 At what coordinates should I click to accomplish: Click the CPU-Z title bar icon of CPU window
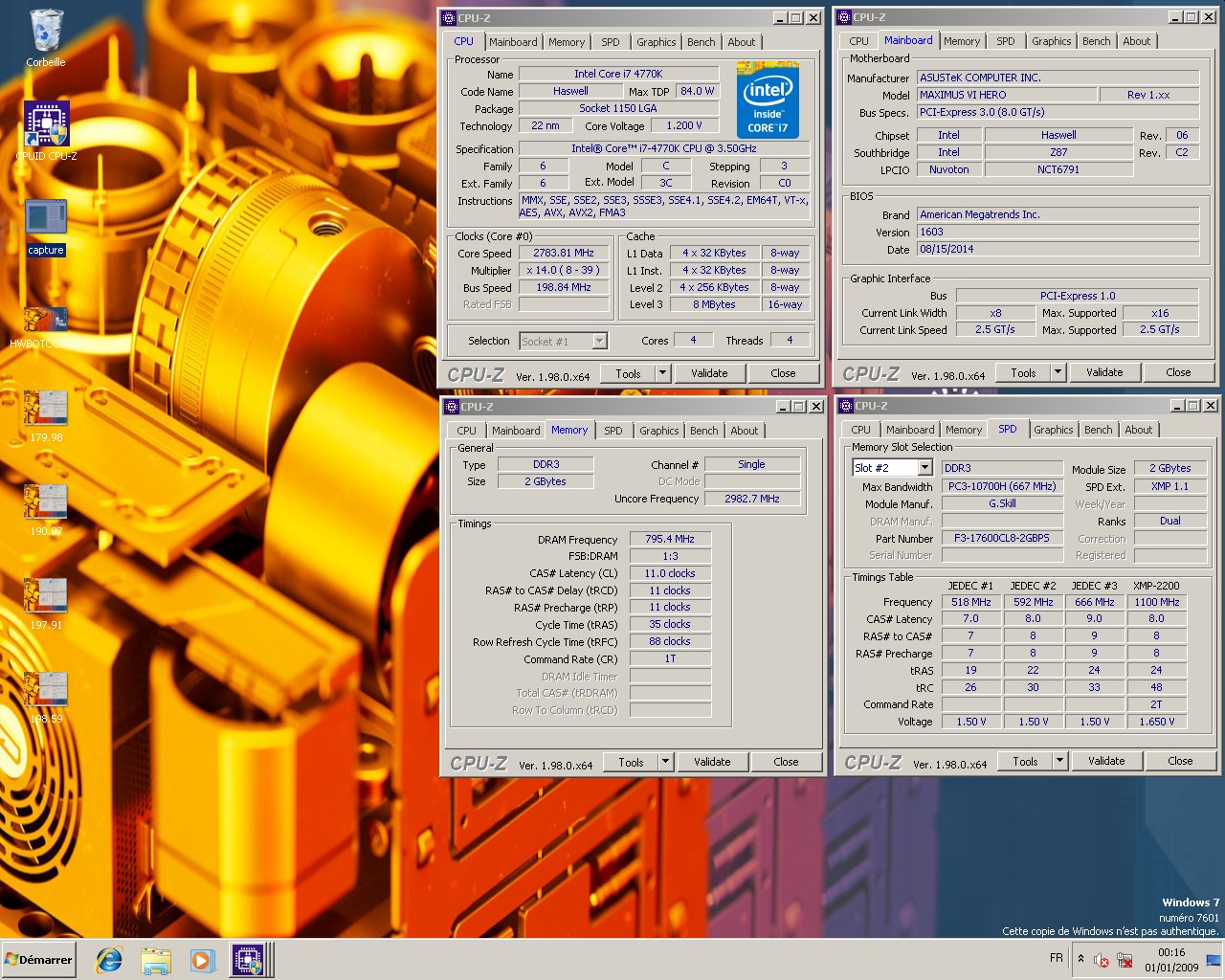click(449, 17)
